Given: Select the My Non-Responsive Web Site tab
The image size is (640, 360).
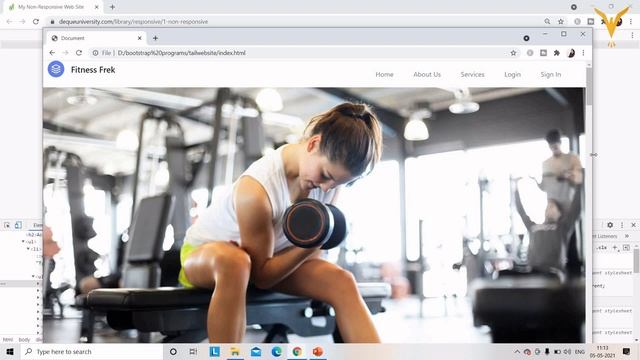Looking at the screenshot, I should tap(53, 7).
